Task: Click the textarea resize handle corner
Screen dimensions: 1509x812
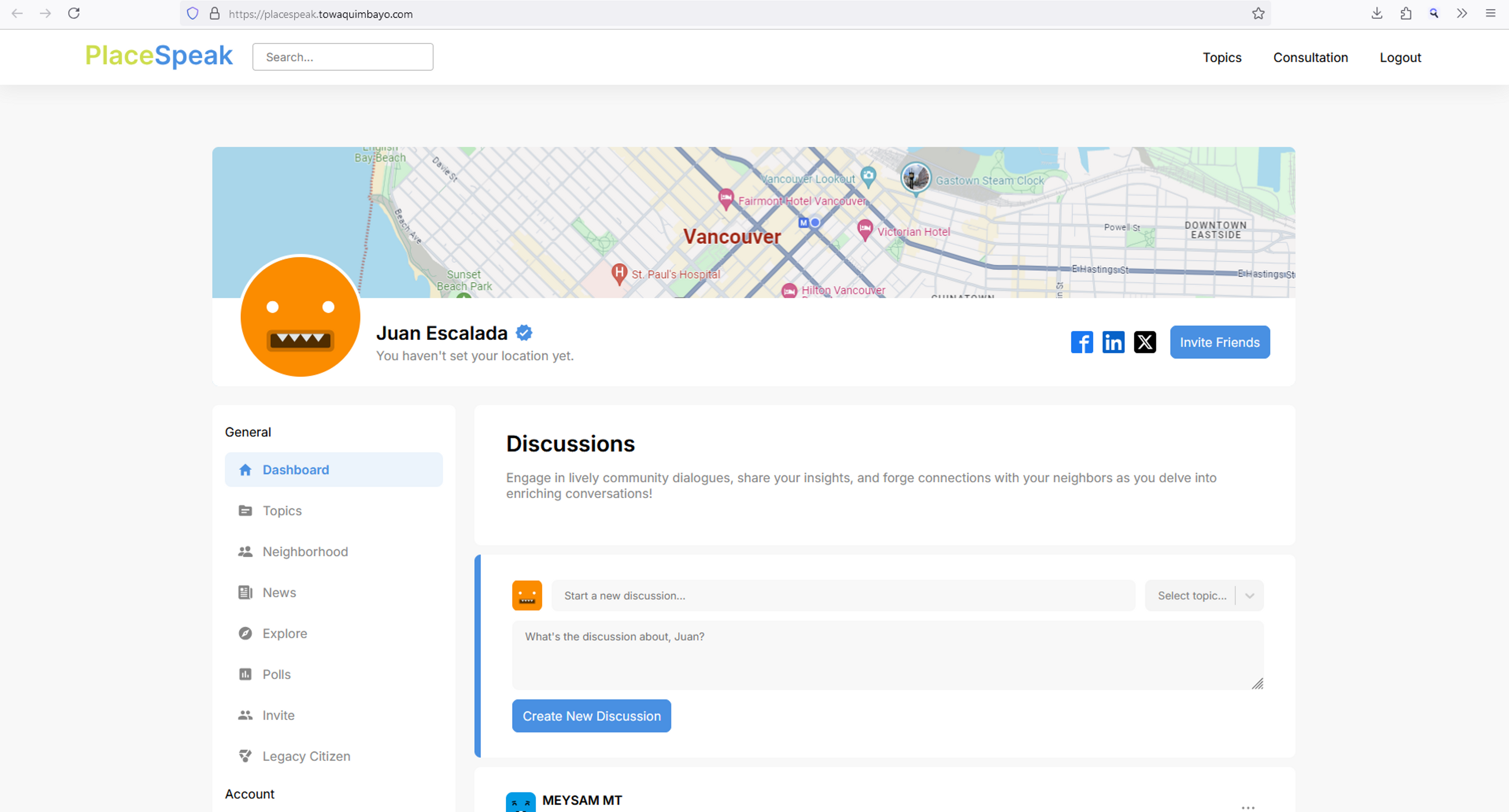Action: coord(1257,683)
